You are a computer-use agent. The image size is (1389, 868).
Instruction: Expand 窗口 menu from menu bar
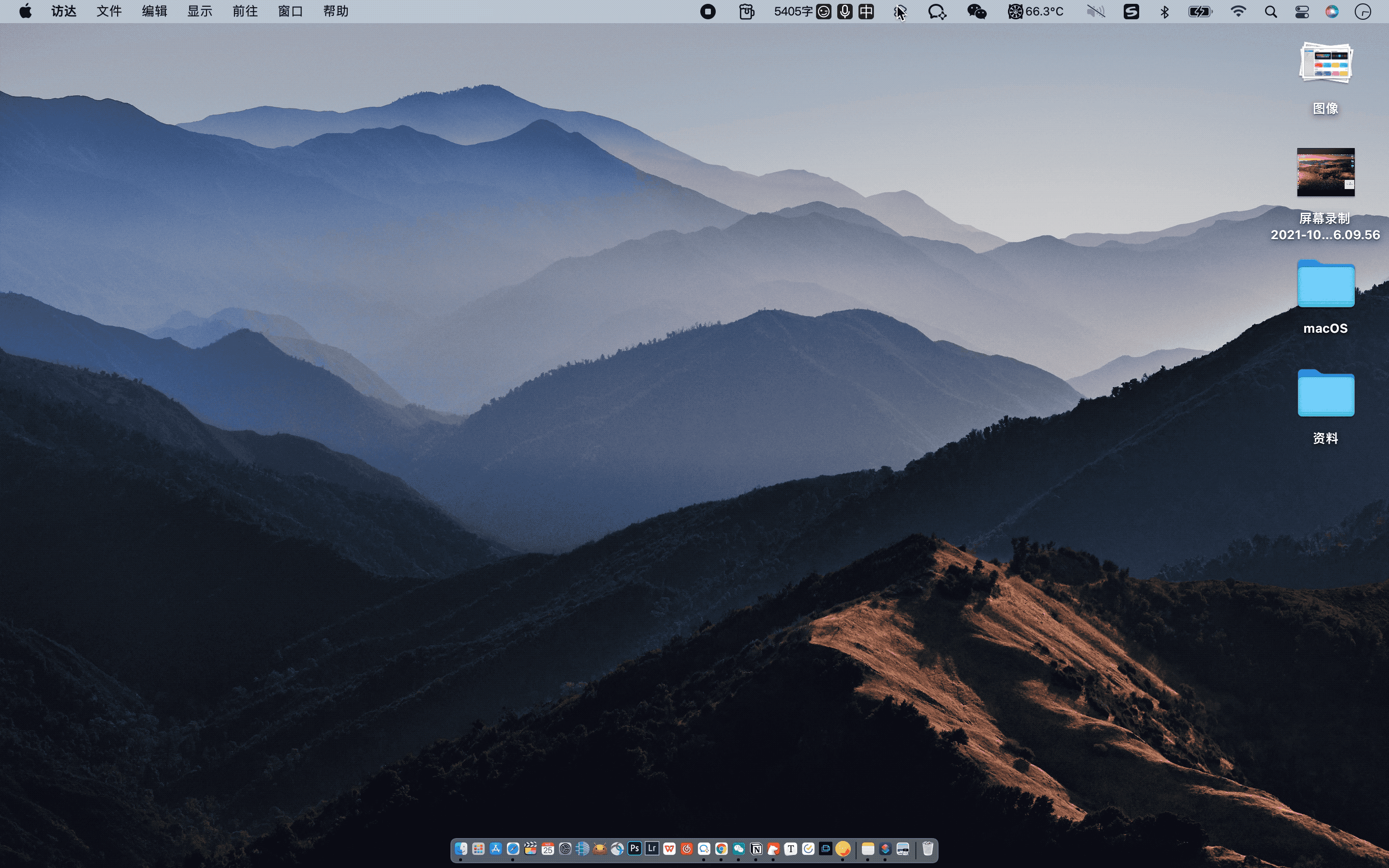tap(289, 11)
